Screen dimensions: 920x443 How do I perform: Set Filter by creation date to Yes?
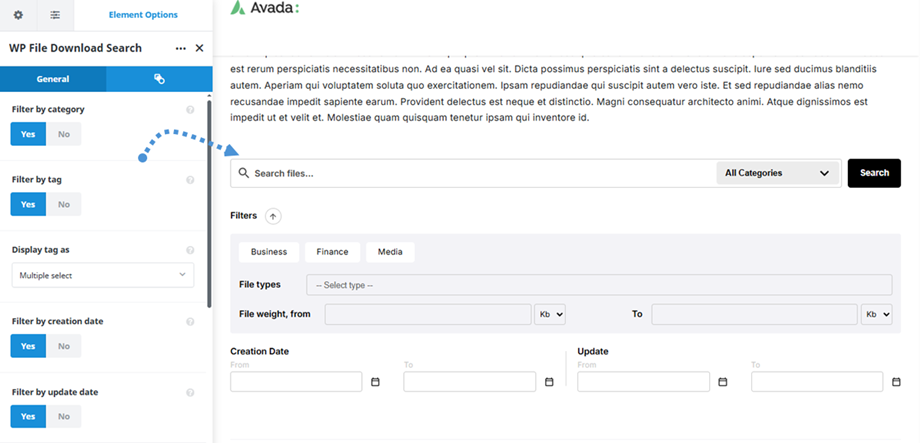click(x=28, y=346)
